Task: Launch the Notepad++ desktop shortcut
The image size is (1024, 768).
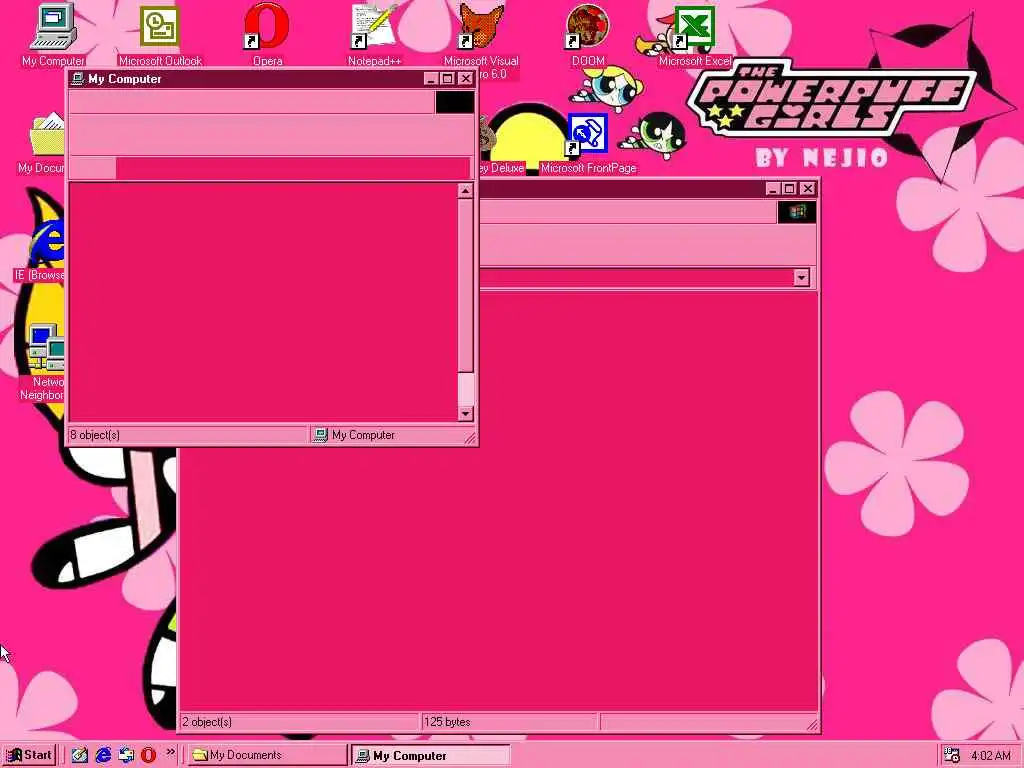Action: coord(374,34)
